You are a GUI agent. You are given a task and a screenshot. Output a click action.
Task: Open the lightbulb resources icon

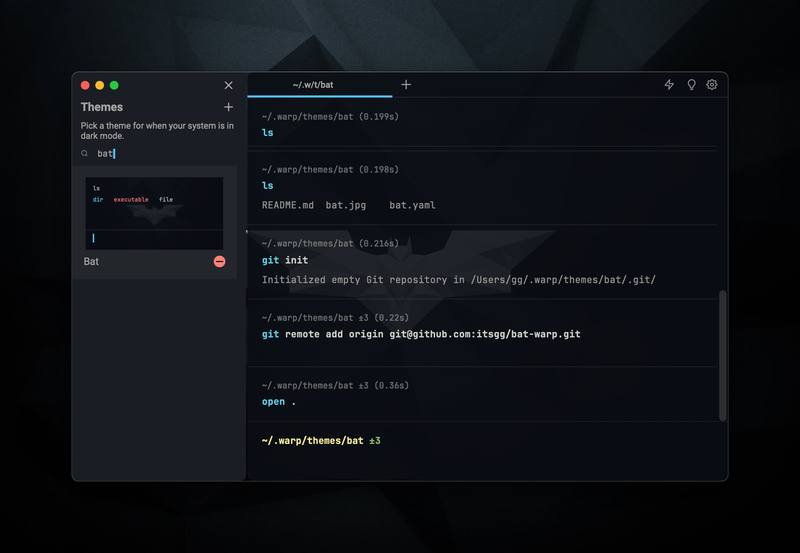(x=691, y=85)
